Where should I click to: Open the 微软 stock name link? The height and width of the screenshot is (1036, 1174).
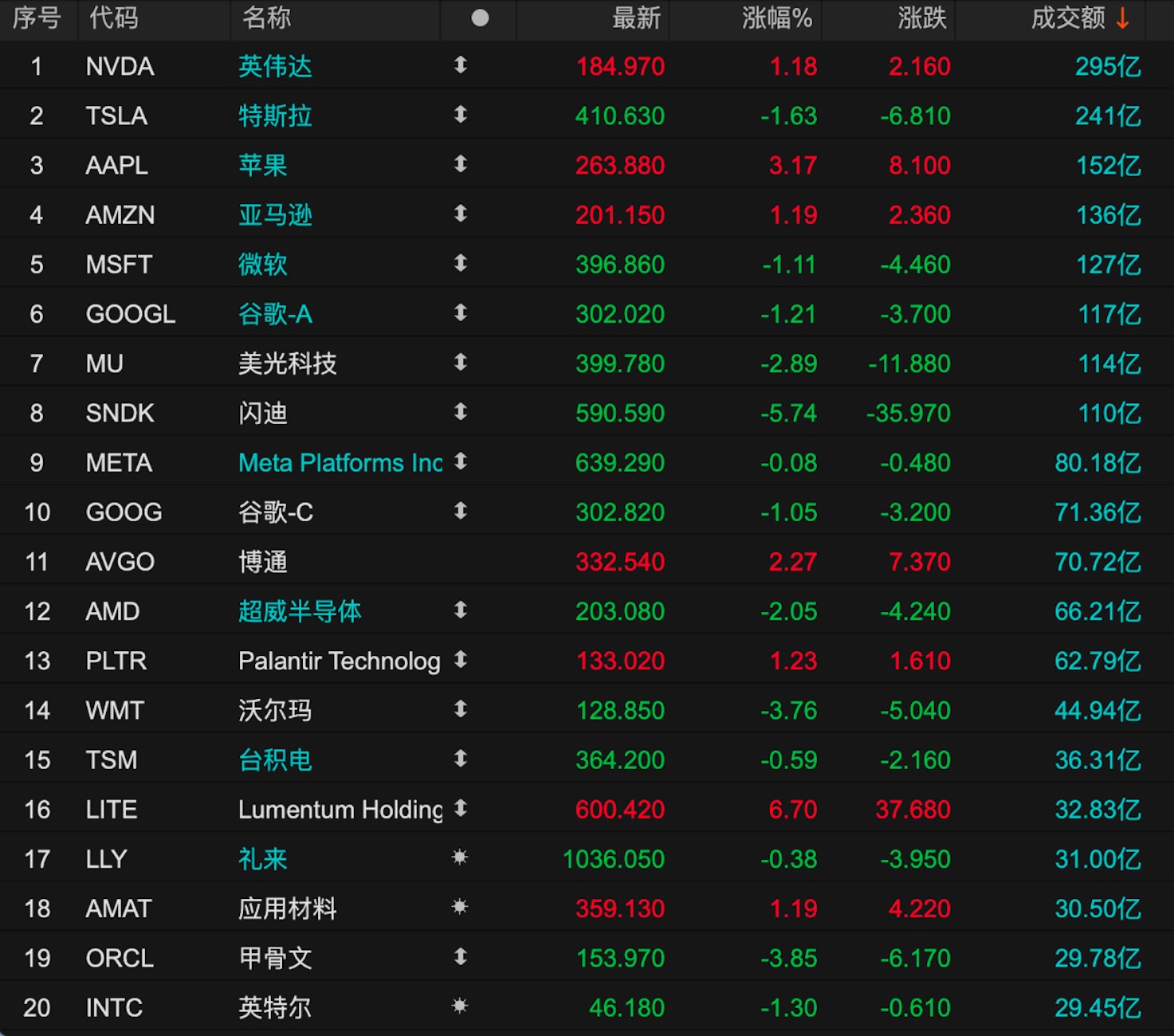tap(263, 264)
